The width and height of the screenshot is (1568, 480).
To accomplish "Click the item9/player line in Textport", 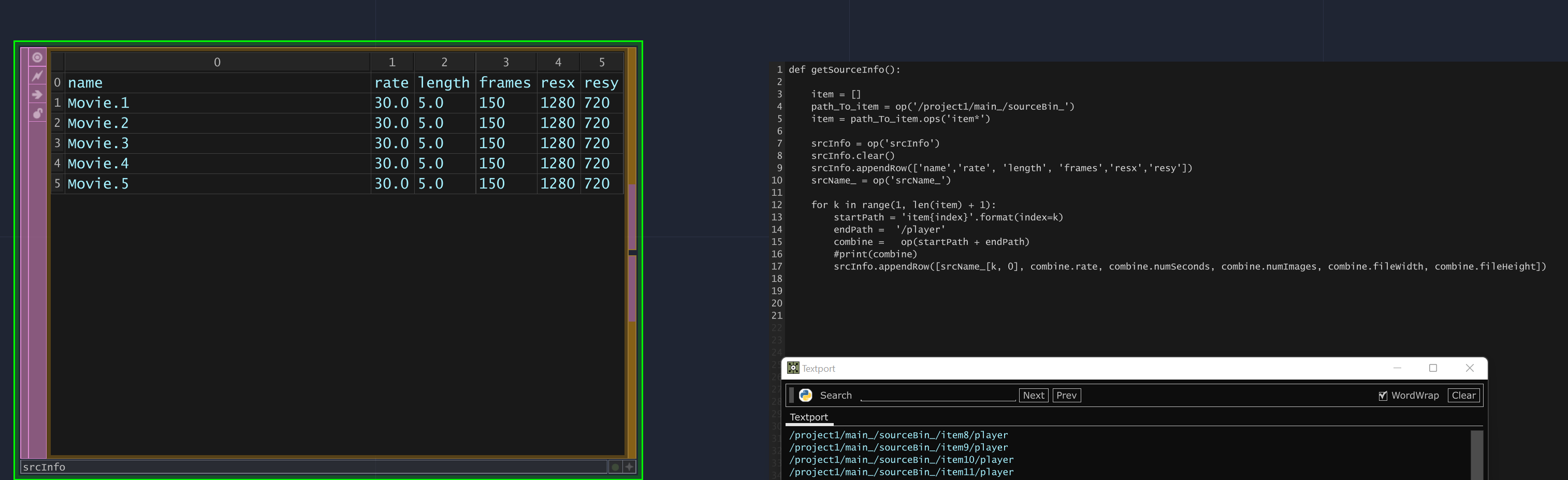I will 898,447.
